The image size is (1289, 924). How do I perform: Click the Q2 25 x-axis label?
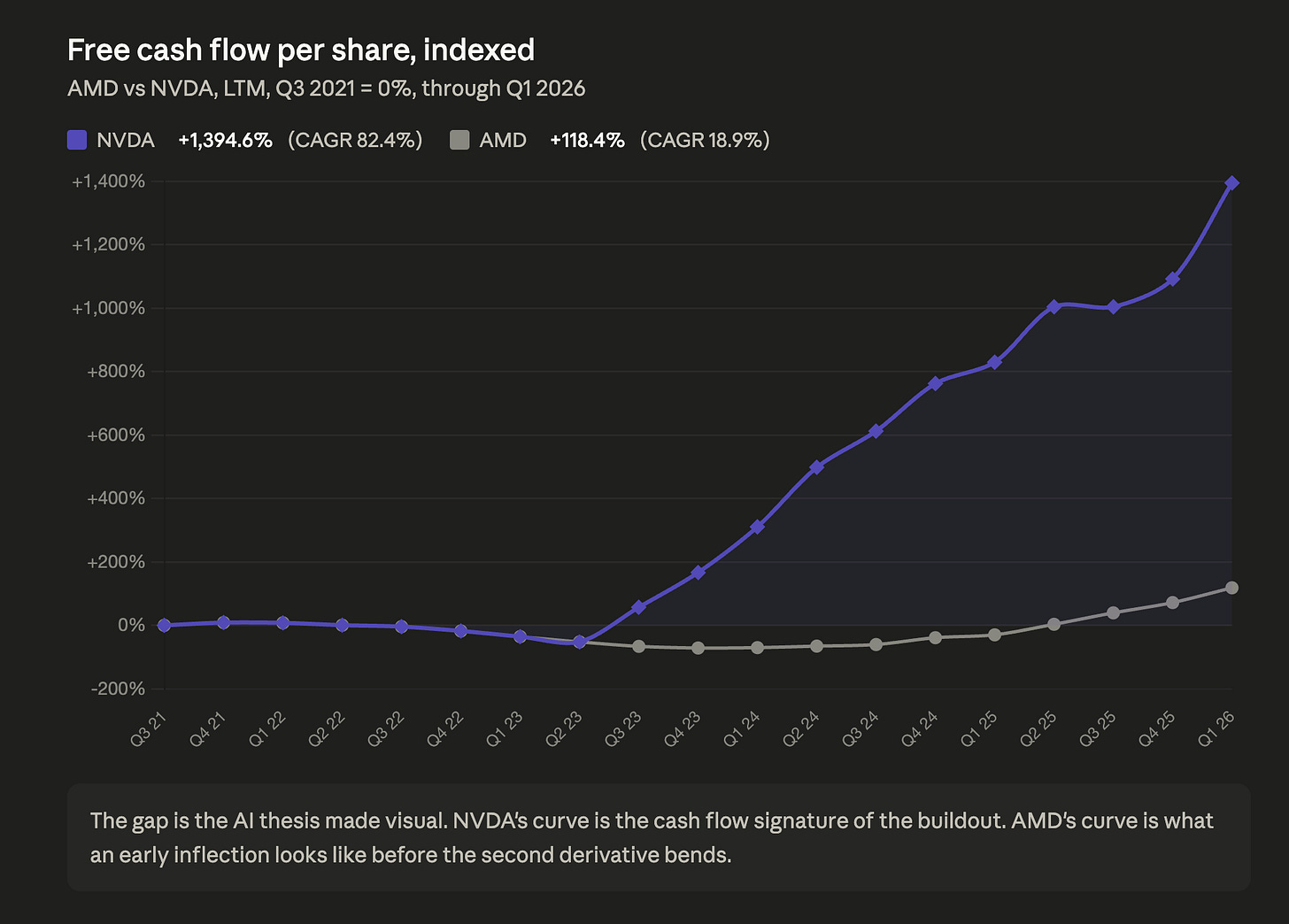(1038, 728)
